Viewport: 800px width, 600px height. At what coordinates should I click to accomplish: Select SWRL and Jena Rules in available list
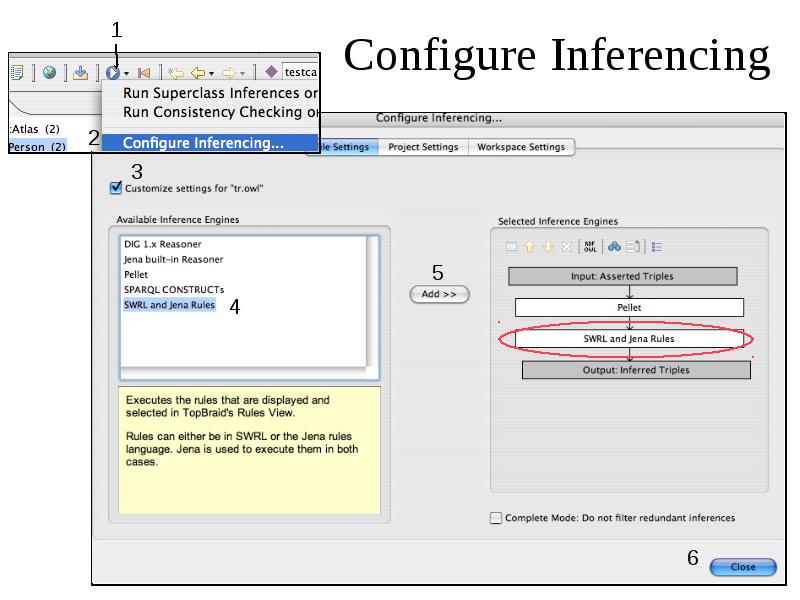pos(169,305)
